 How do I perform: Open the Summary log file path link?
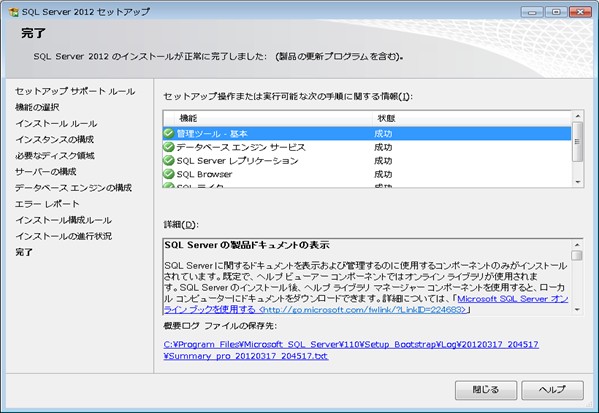(351, 350)
